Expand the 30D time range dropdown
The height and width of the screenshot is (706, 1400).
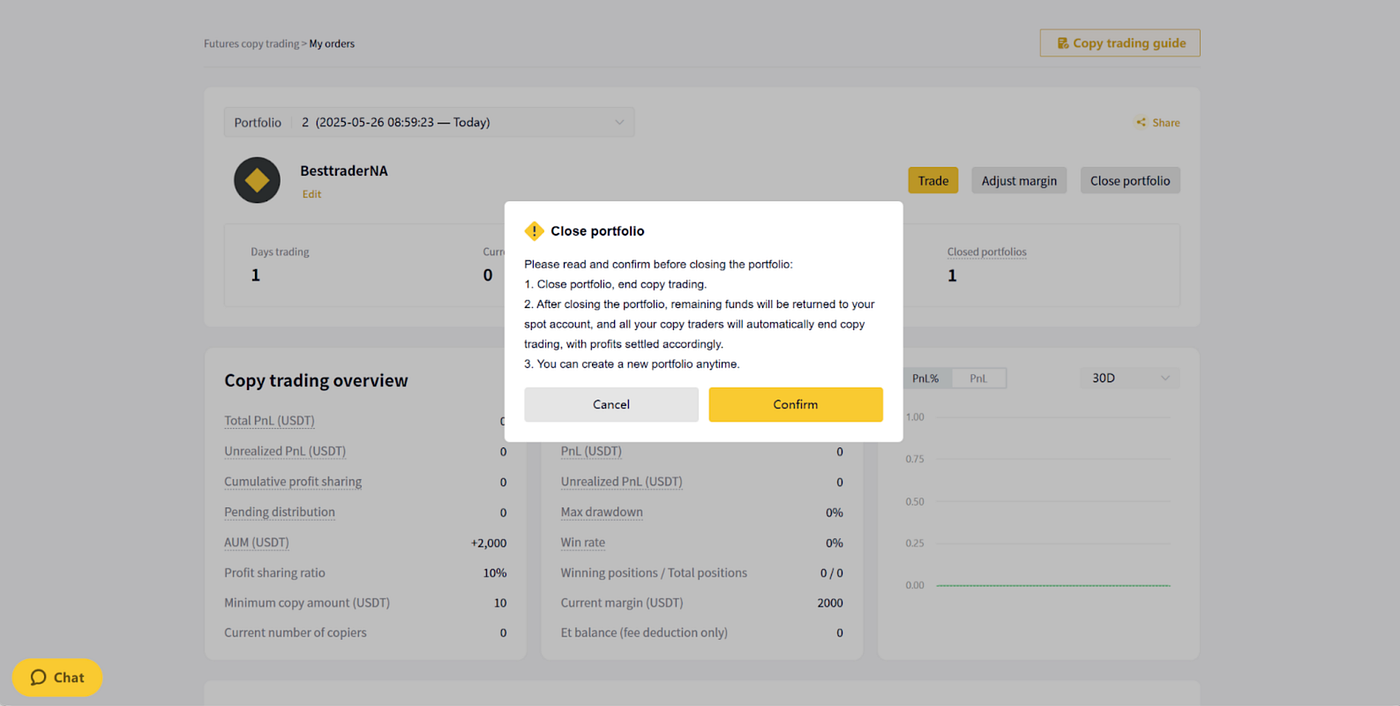pos(1130,378)
